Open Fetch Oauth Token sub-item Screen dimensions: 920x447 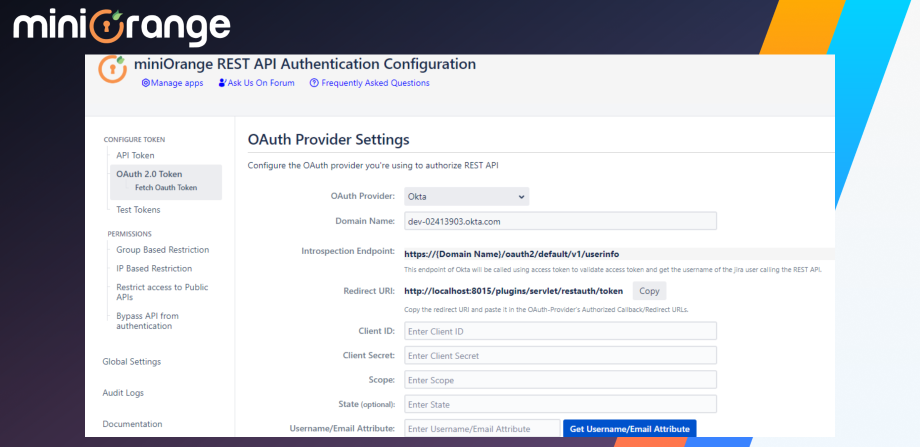pyautogui.click(x=166, y=187)
